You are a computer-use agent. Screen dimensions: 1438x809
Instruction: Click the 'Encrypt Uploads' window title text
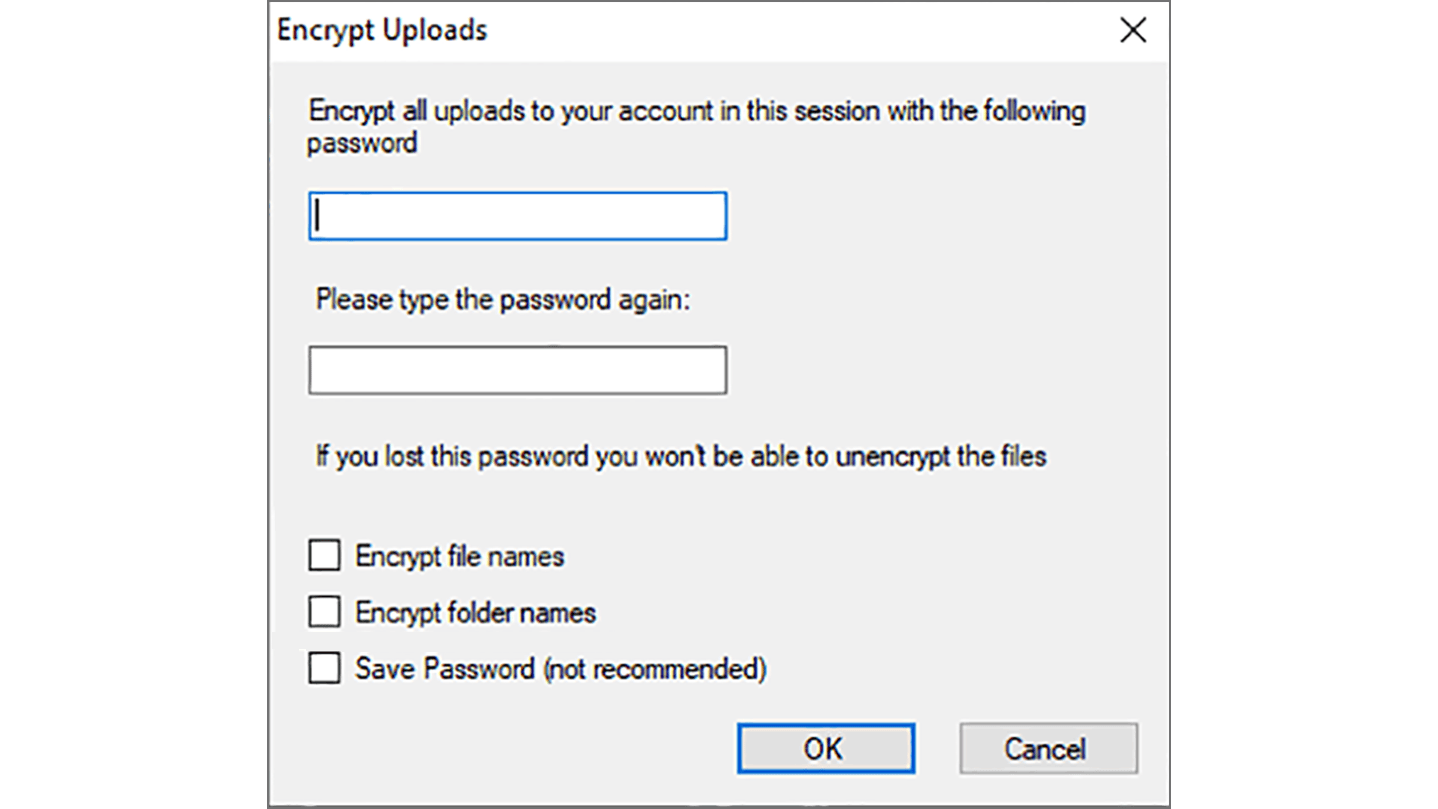[x=382, y=30]
